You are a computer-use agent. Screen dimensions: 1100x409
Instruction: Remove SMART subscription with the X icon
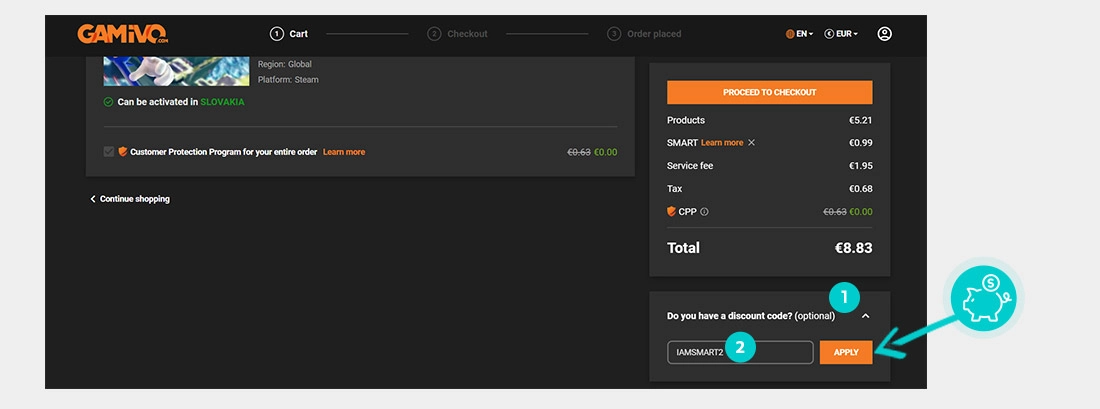(x=752, y=143)
